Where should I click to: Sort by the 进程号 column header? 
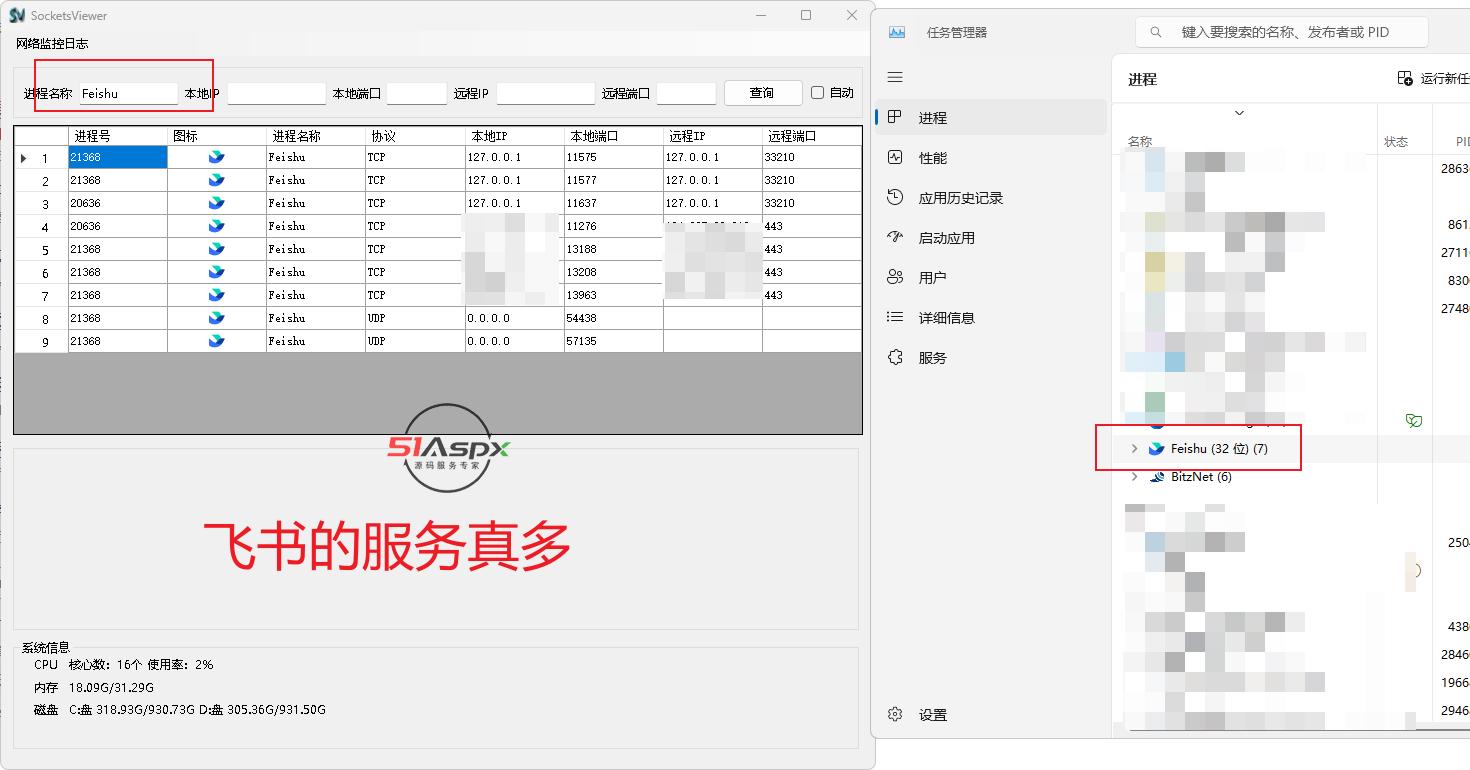tap(117, 136)
